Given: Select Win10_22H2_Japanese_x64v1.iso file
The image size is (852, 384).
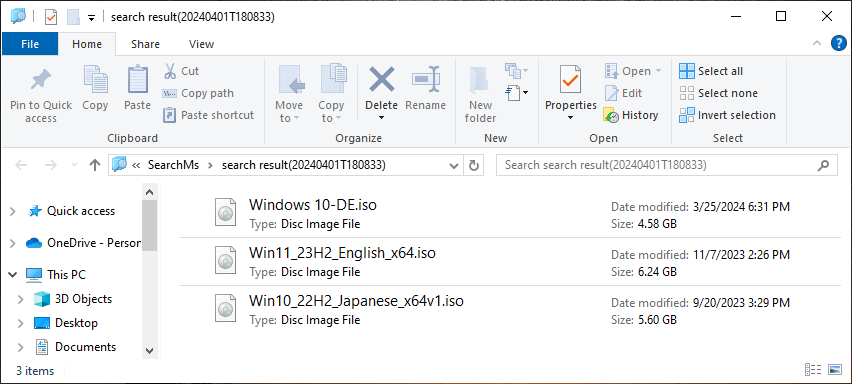Looking at the screenshot, I should [510, 310].
